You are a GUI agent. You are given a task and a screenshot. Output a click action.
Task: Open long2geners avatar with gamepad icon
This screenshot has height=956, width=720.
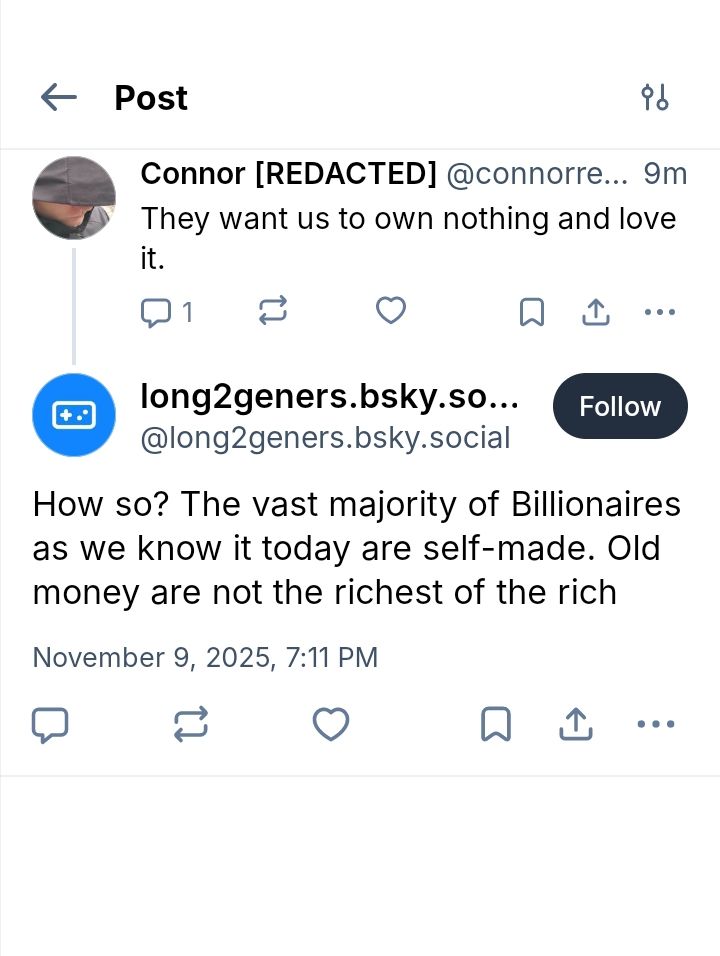pos(74,415)
